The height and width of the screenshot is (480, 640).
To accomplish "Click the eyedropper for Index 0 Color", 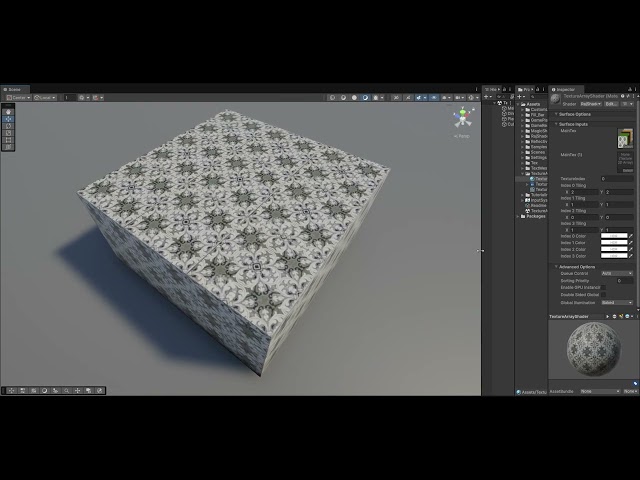I will tap(631, 236).
